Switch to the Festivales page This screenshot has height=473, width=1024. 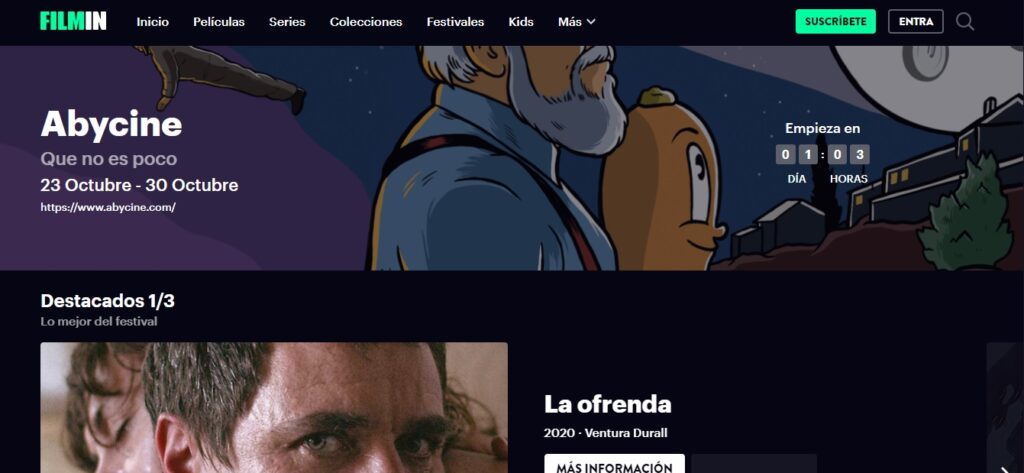pyautogui.click(x=455, y=22)
